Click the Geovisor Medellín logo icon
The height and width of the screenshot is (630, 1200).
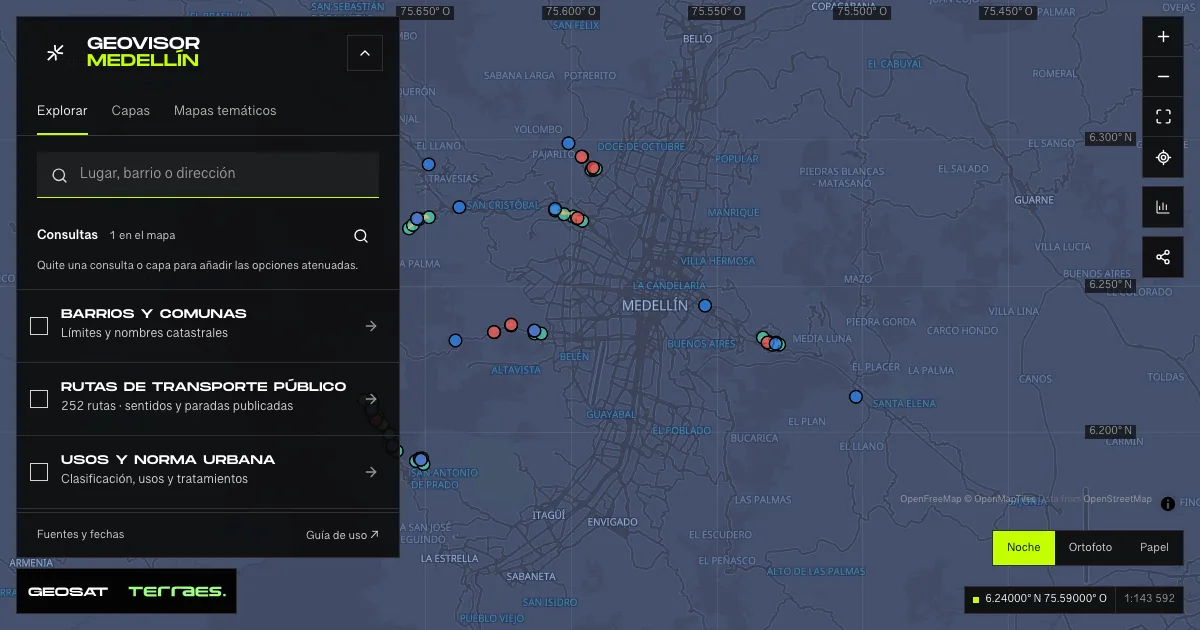click(x=56, y=53)
